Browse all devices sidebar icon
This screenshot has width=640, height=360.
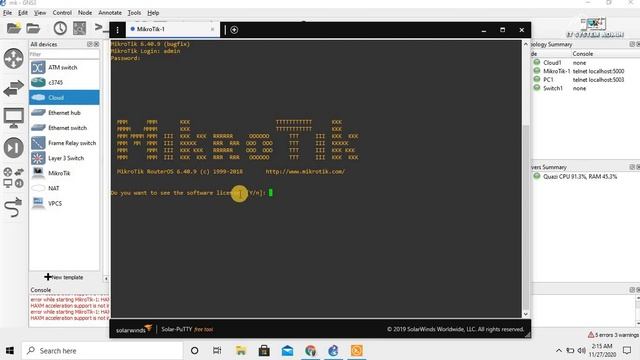click(13, 177)
